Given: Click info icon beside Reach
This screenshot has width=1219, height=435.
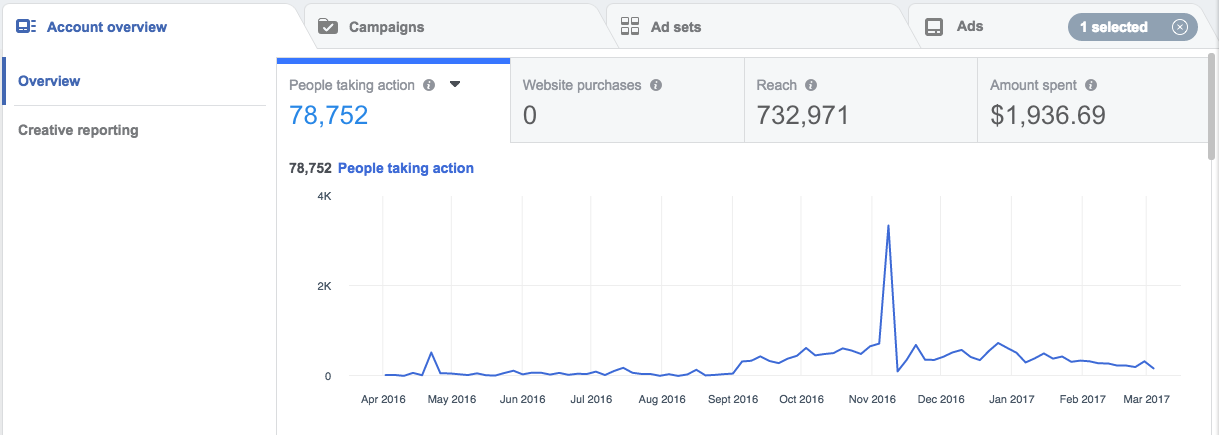Looking at the screenshot, I should [x=811, y=85].
